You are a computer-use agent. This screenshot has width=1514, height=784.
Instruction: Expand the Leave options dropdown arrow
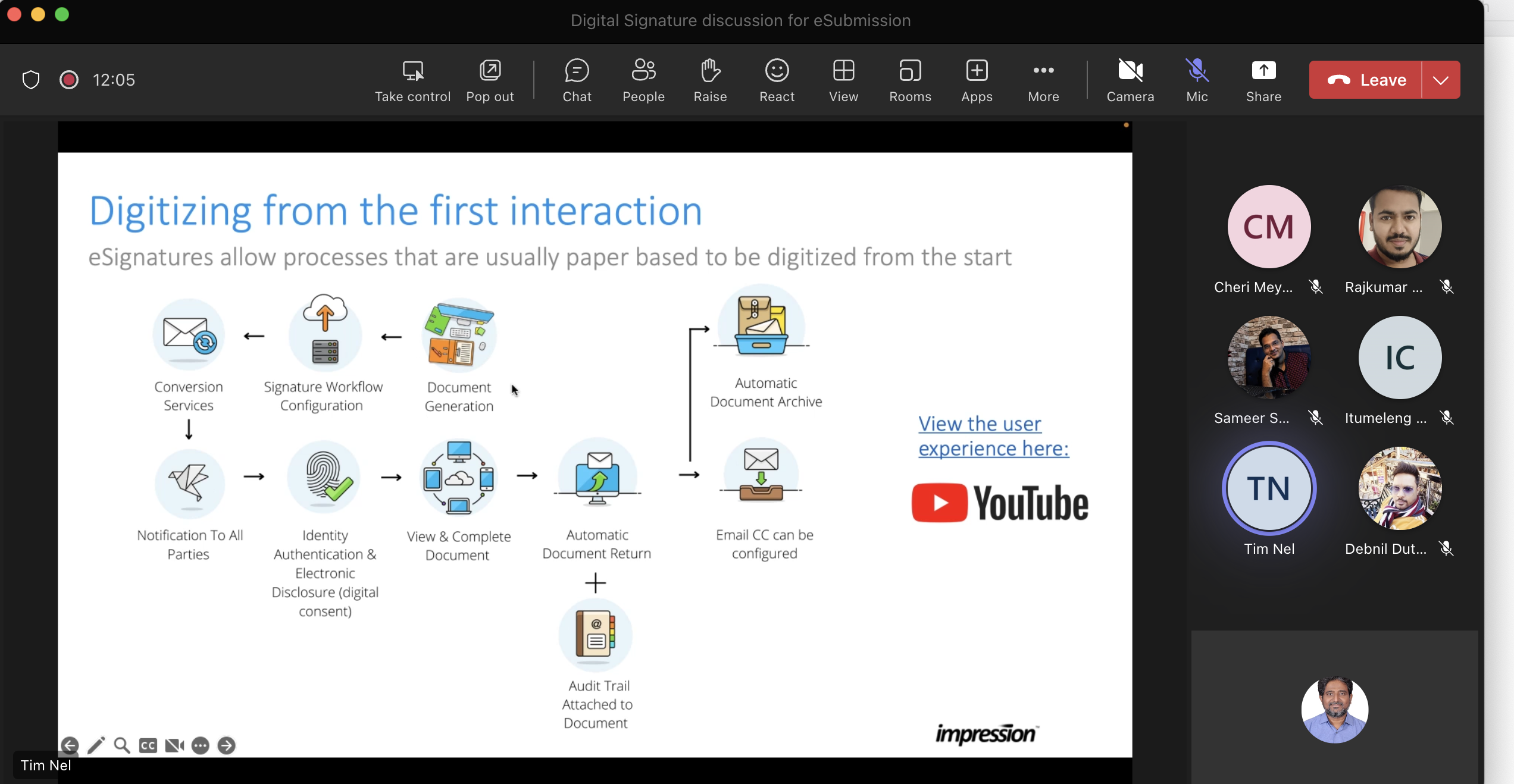1441,80
